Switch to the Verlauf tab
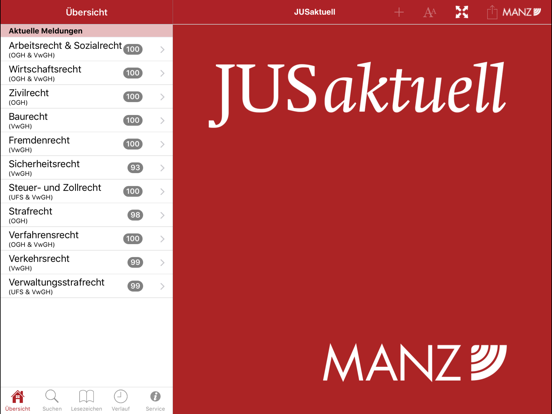552x414 pixels. coord(120,401)
